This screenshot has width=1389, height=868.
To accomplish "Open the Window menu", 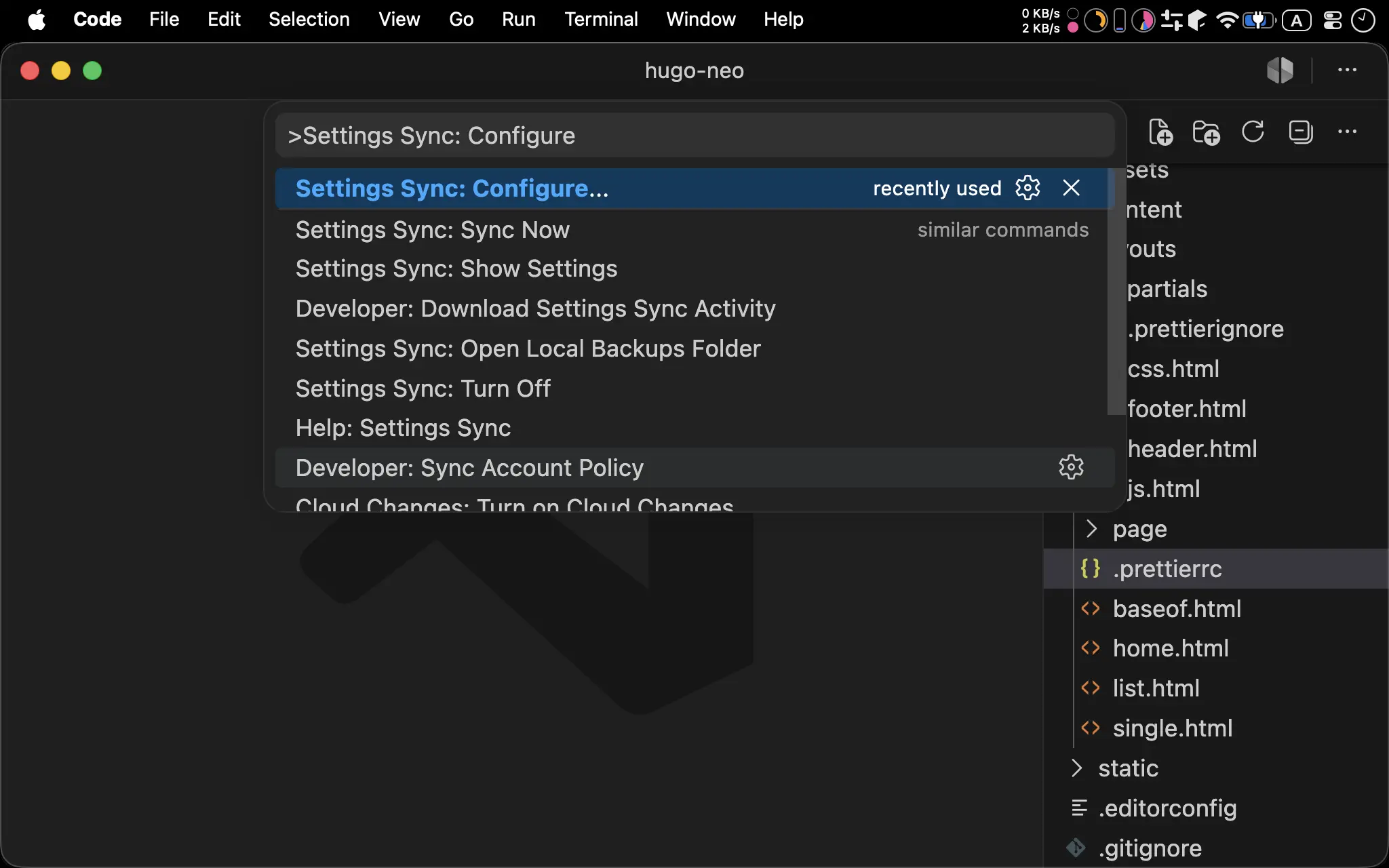I will click(x=701, y=20).
